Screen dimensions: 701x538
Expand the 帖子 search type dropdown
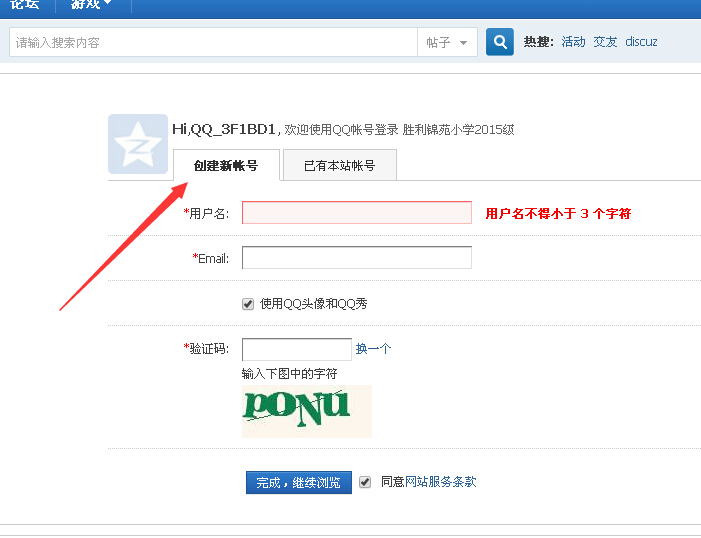[x=447, y=42]
